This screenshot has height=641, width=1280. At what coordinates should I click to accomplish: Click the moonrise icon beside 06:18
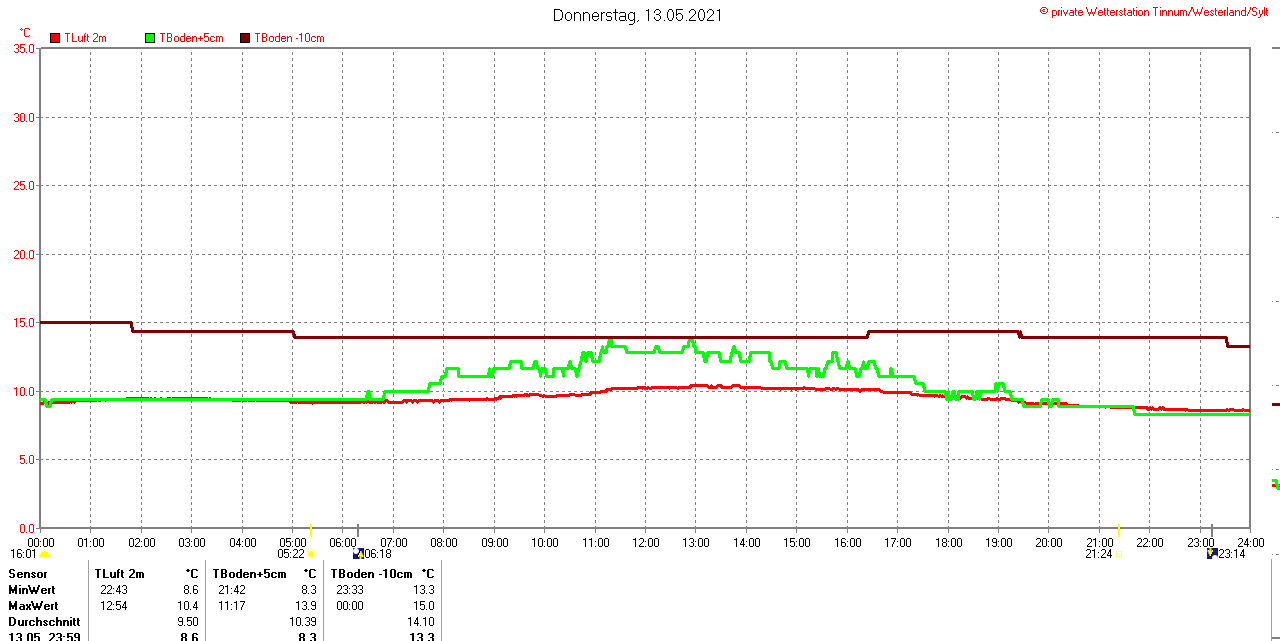(x=358, y=554)
